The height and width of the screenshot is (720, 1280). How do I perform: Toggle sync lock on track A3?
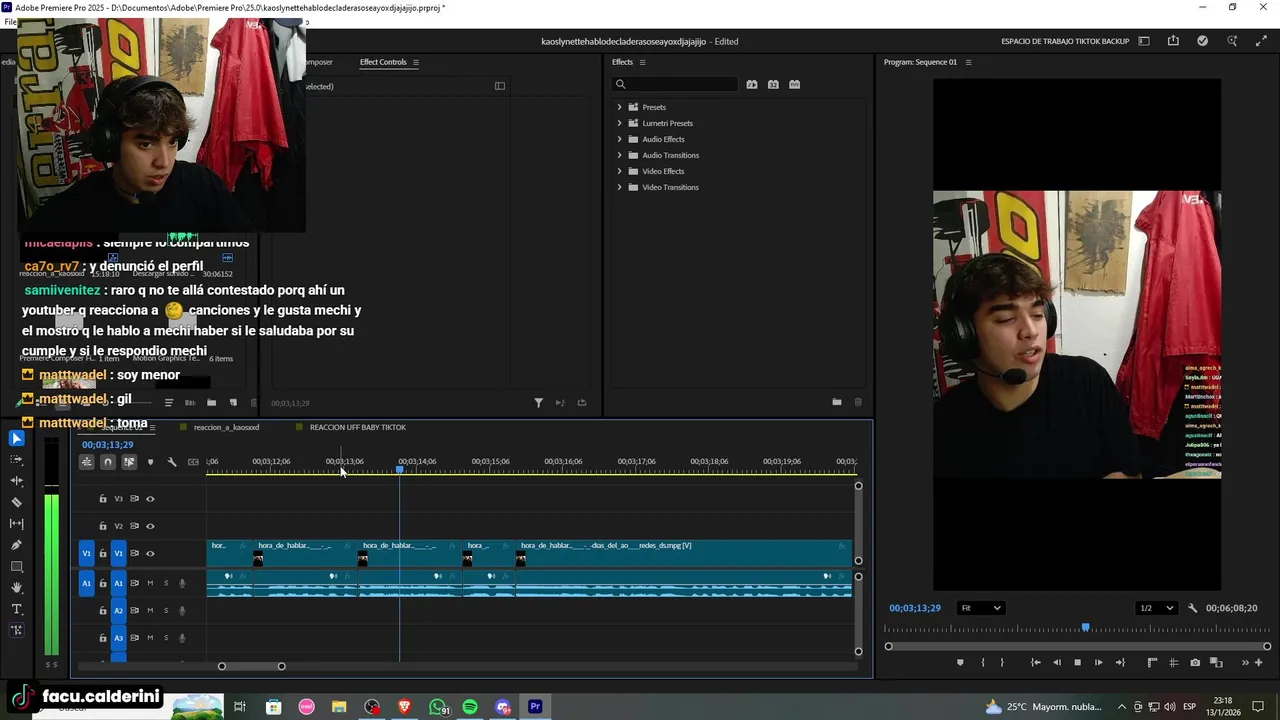tap(134, 638)
